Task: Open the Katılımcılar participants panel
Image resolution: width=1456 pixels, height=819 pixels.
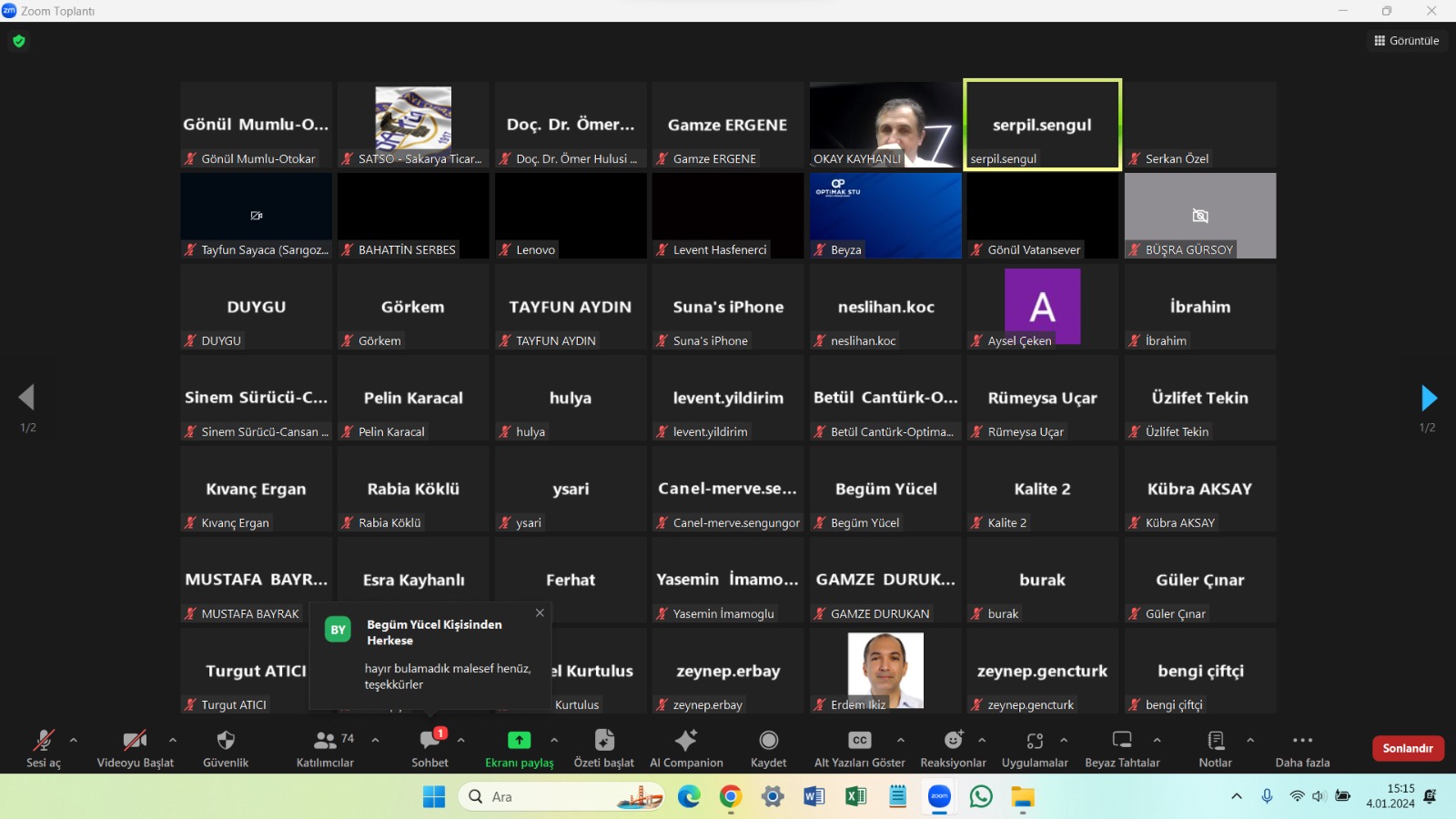Action: tap(325, 741)
